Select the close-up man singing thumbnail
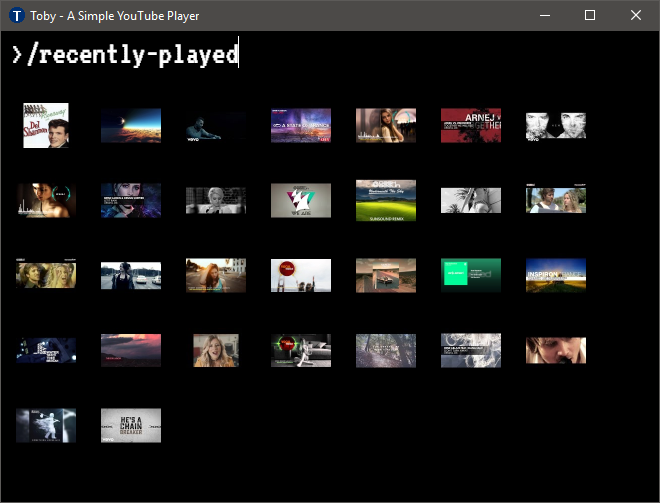This screenshot has width=660, height=503. click(x=556, y=350)
